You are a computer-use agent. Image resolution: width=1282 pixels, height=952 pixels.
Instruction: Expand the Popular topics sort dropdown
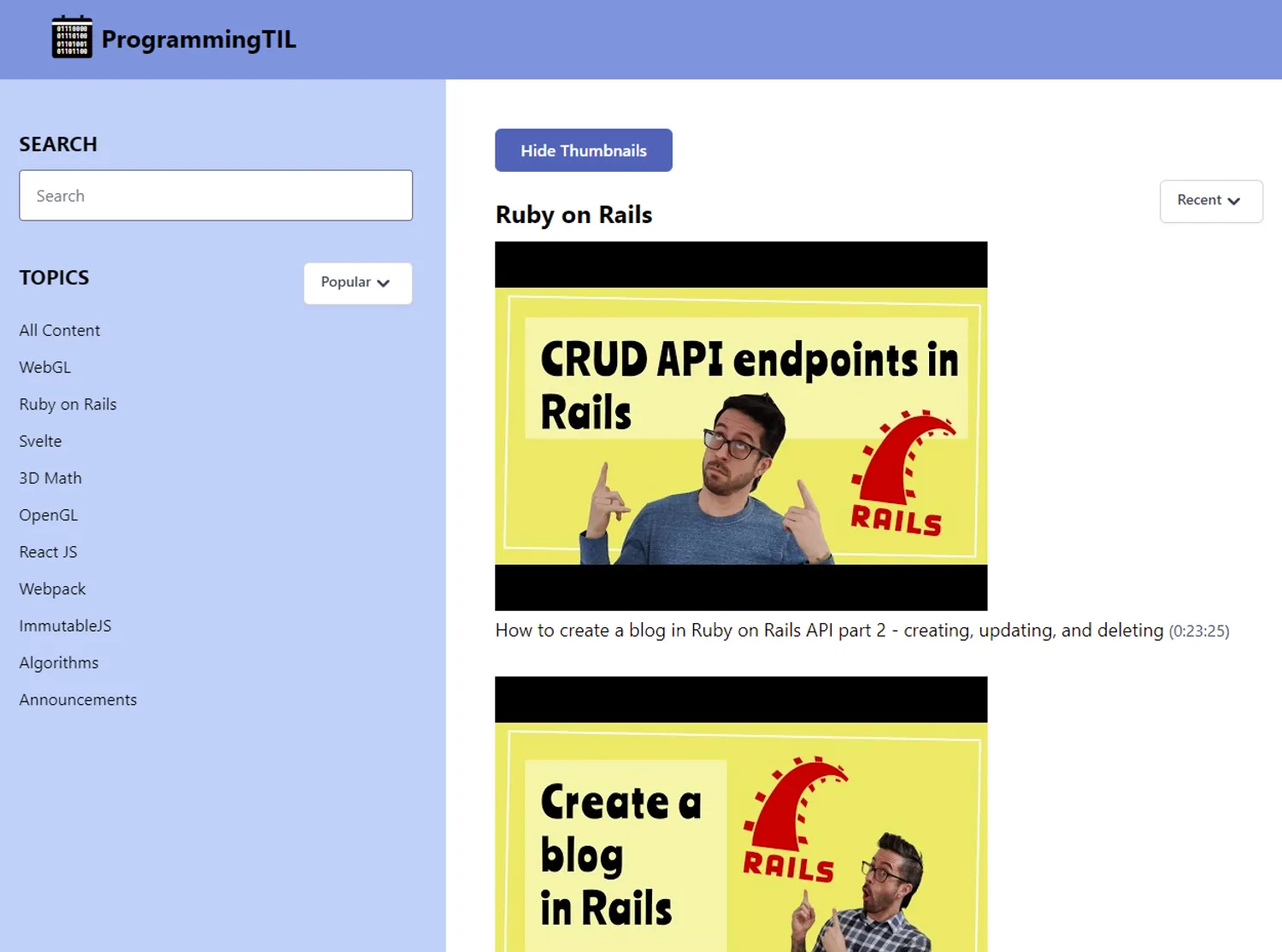(x=357, y=283)
